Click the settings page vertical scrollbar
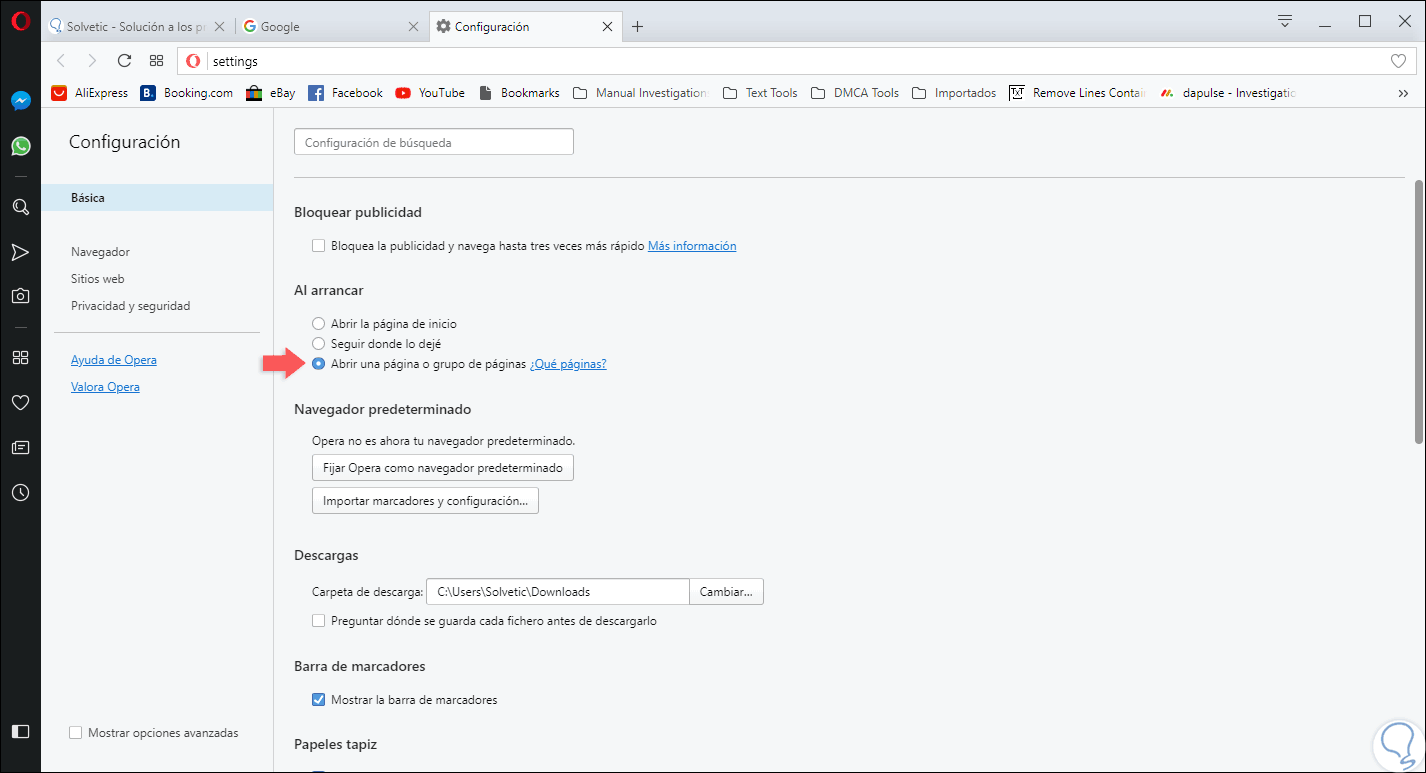This screenshot has width=1426, height=773. click(x=1418, y=310)
